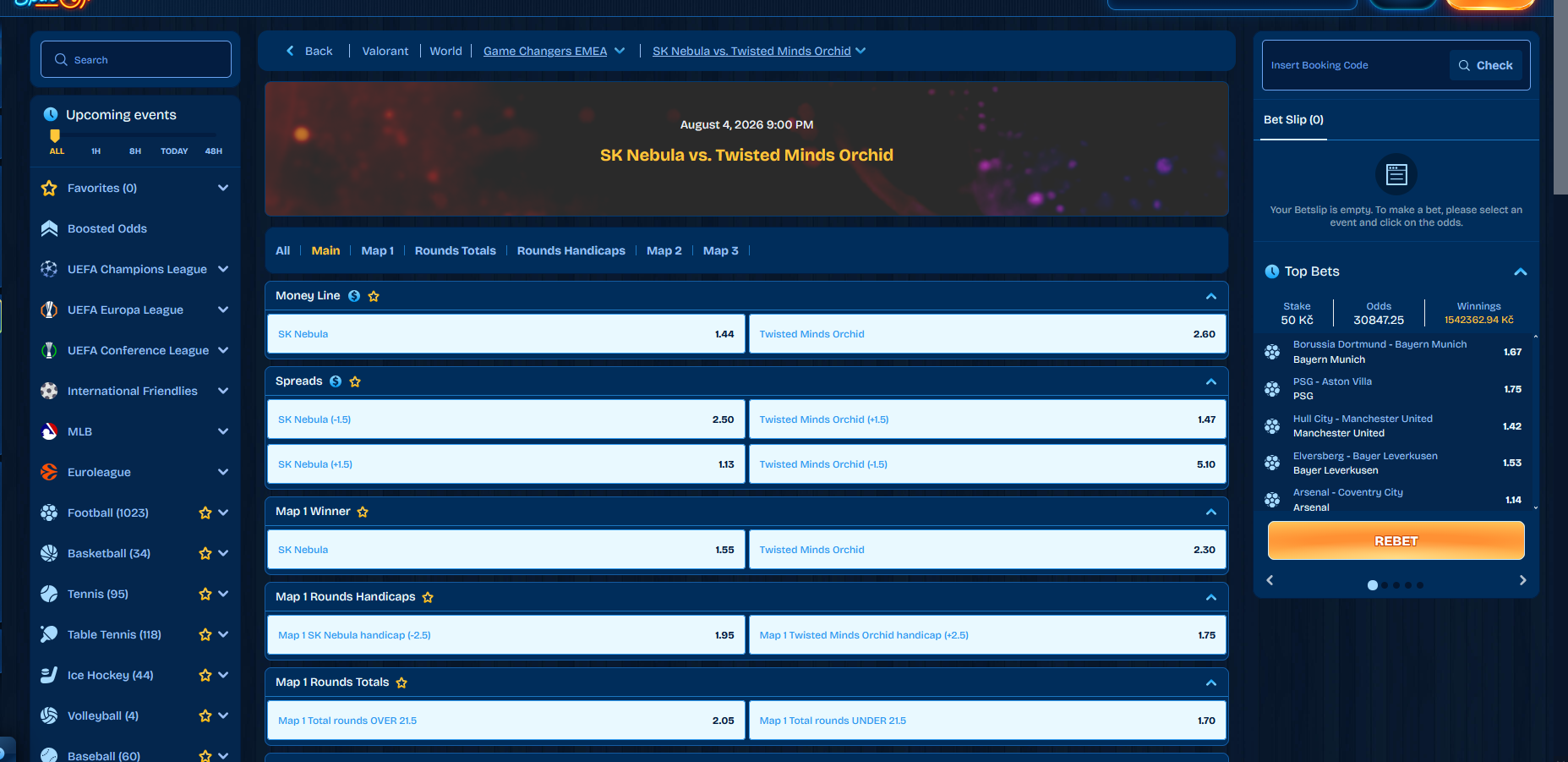
Task: Click the cash-out coin icon beside Spreads
Action: (336, 381)
